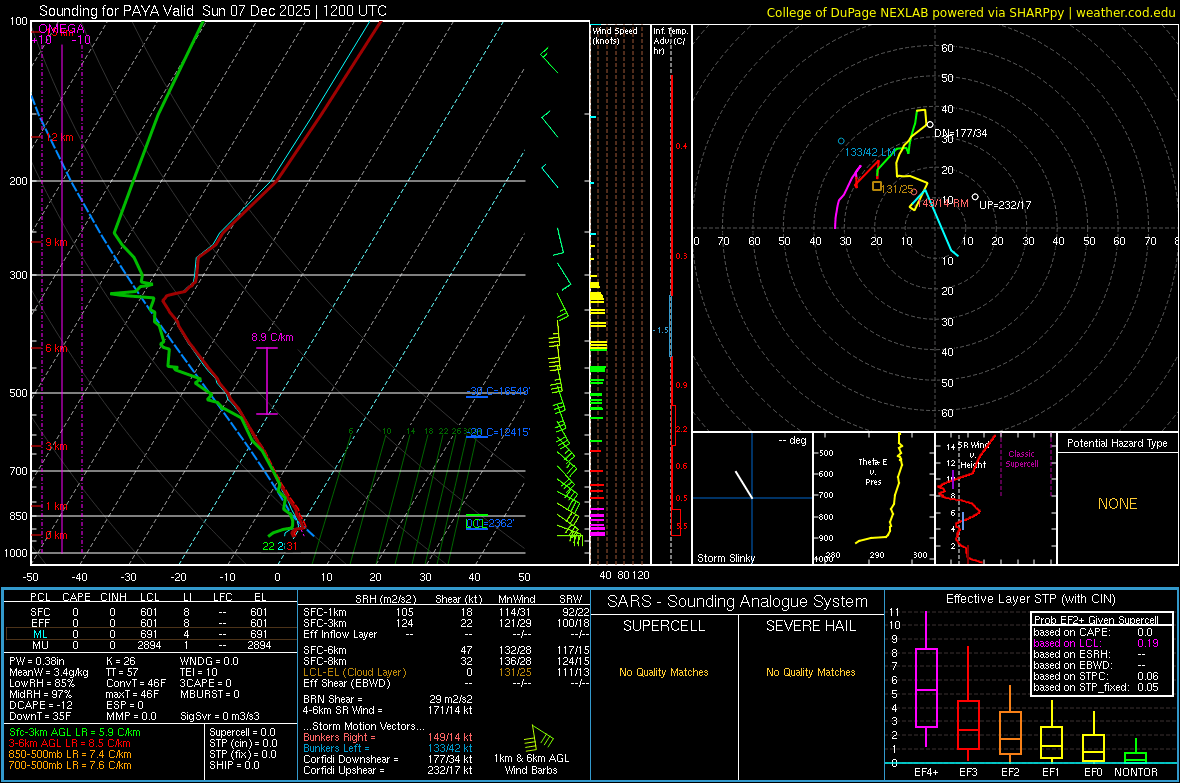
Task: Click the MidRH = 97% value
Action: (x=41, y=694)
